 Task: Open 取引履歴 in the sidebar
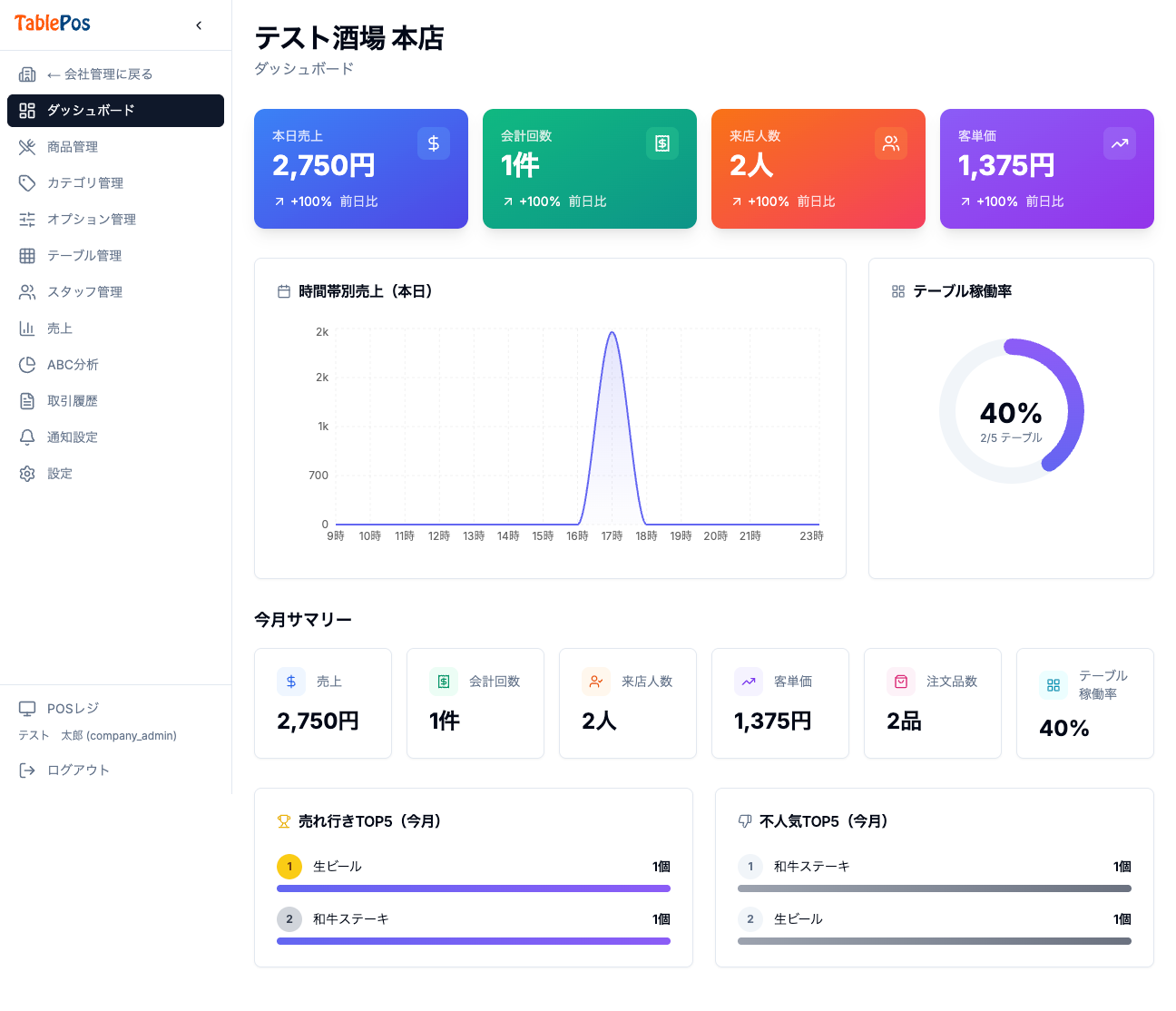(x=115, y=401)
